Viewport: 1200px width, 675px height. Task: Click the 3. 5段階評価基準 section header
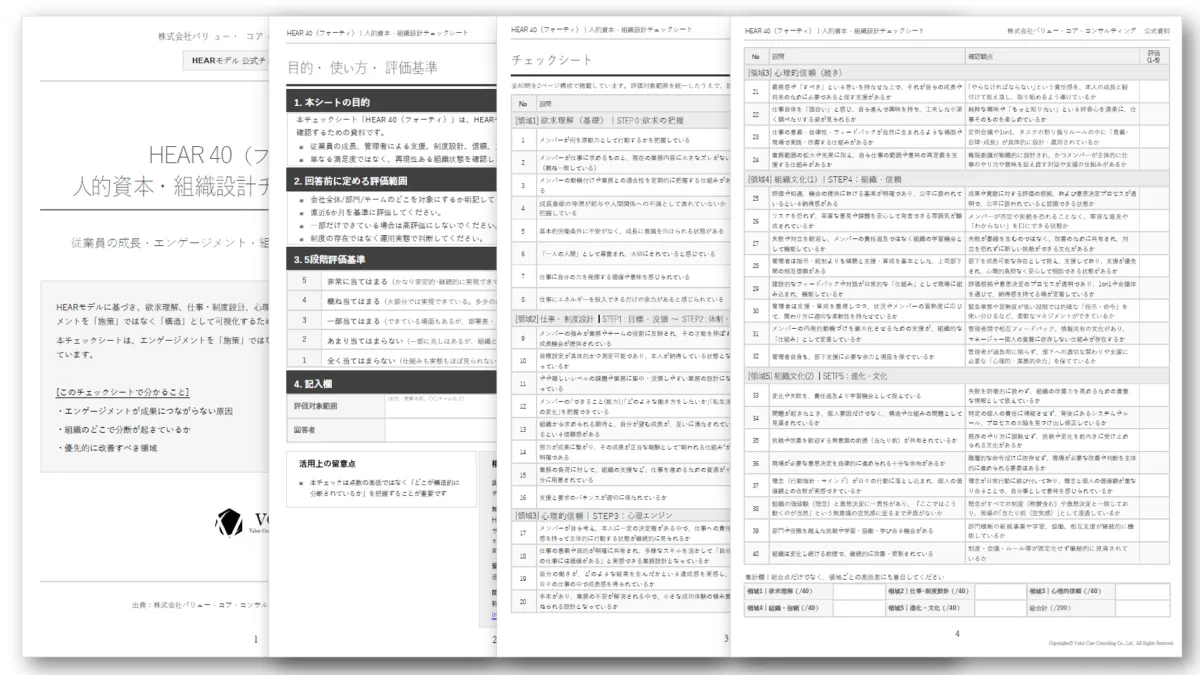click(390, 259)
